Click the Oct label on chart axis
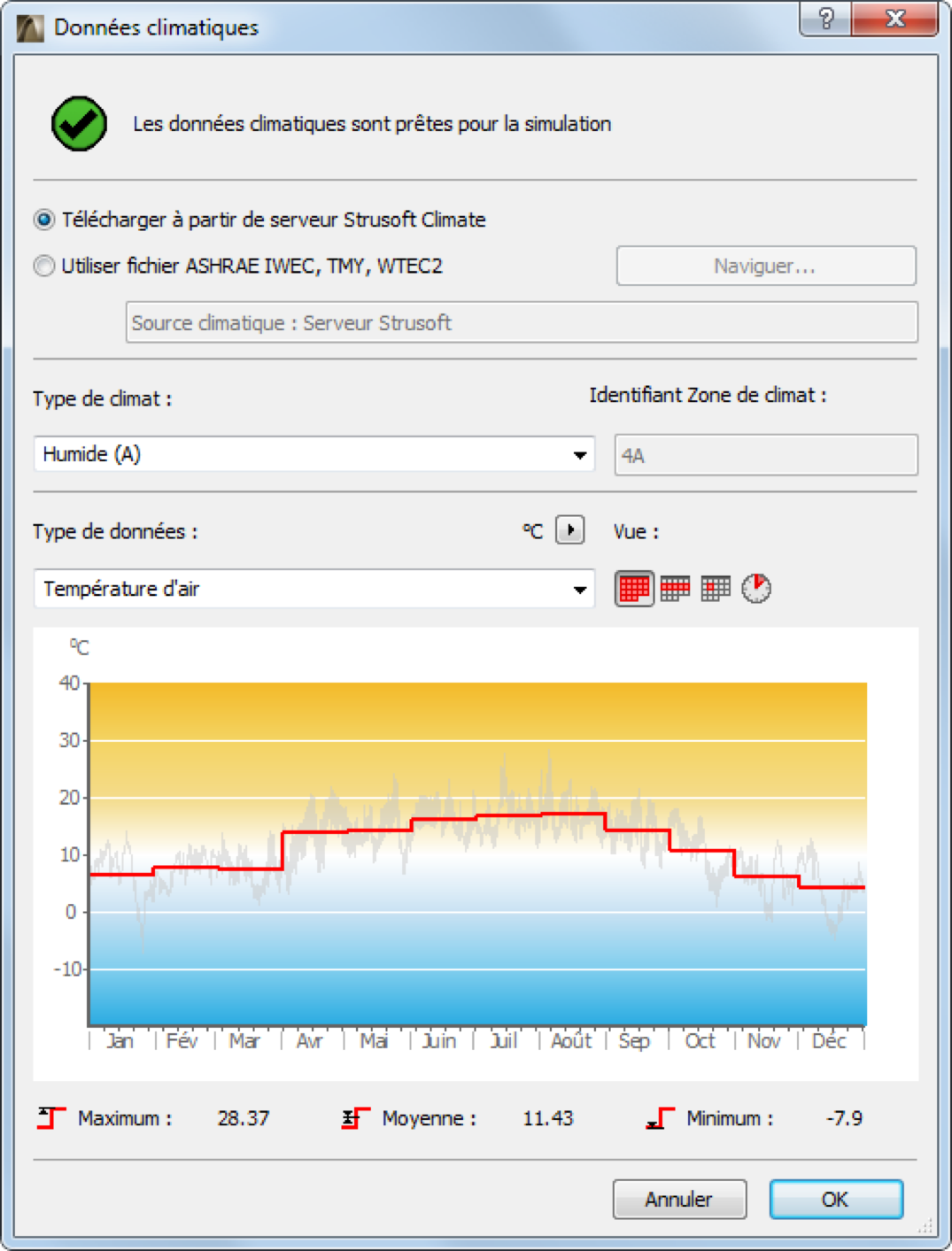The width and height of the screenshot is (952, 1251). tap(700, 1041)
